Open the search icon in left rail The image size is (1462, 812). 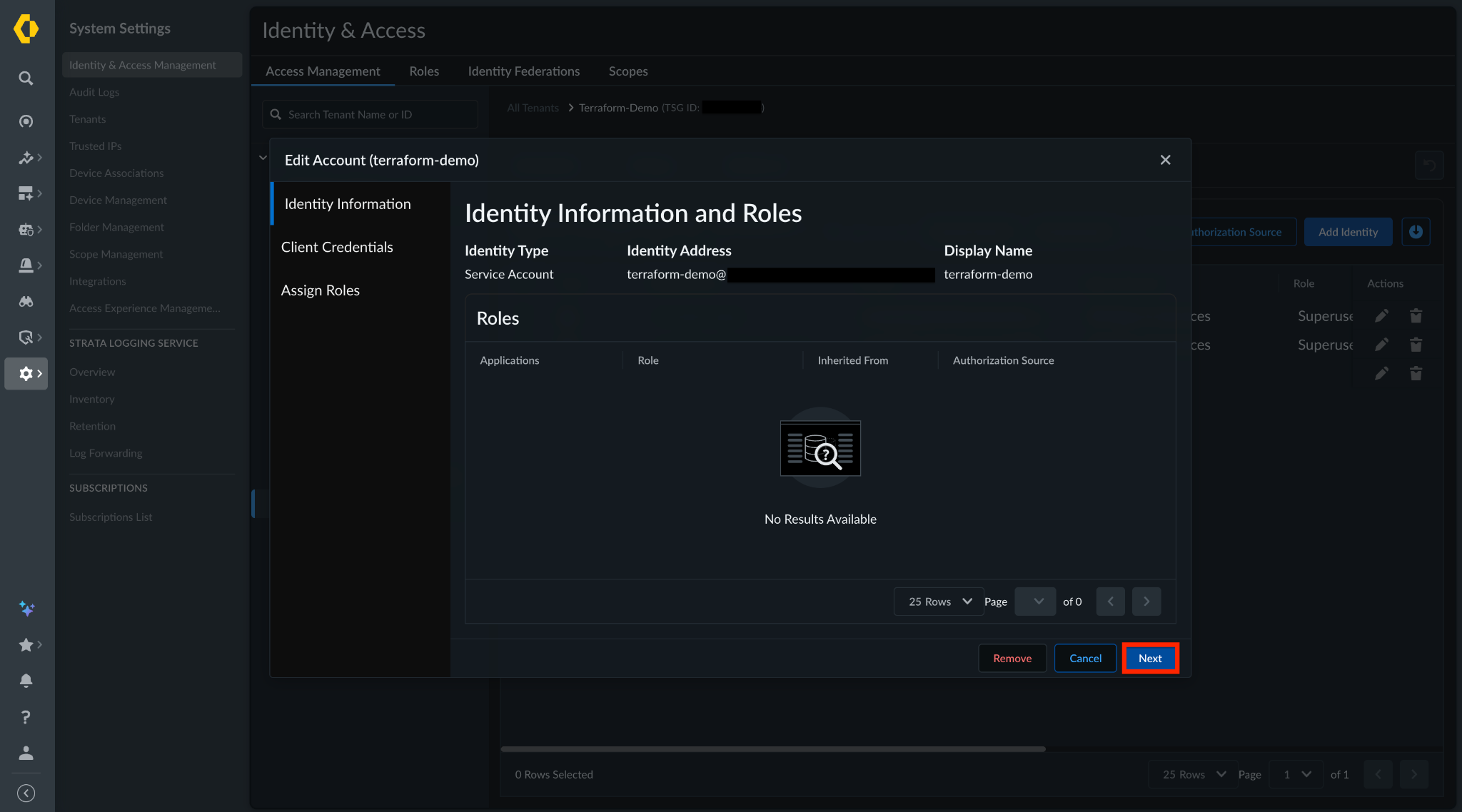(x=26, y=78)
